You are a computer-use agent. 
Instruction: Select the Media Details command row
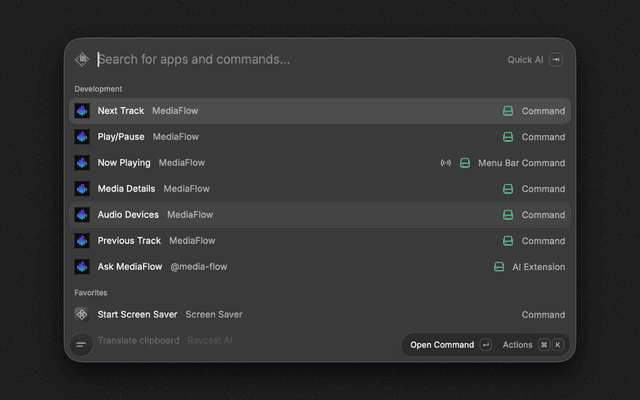tap(320, 189)
